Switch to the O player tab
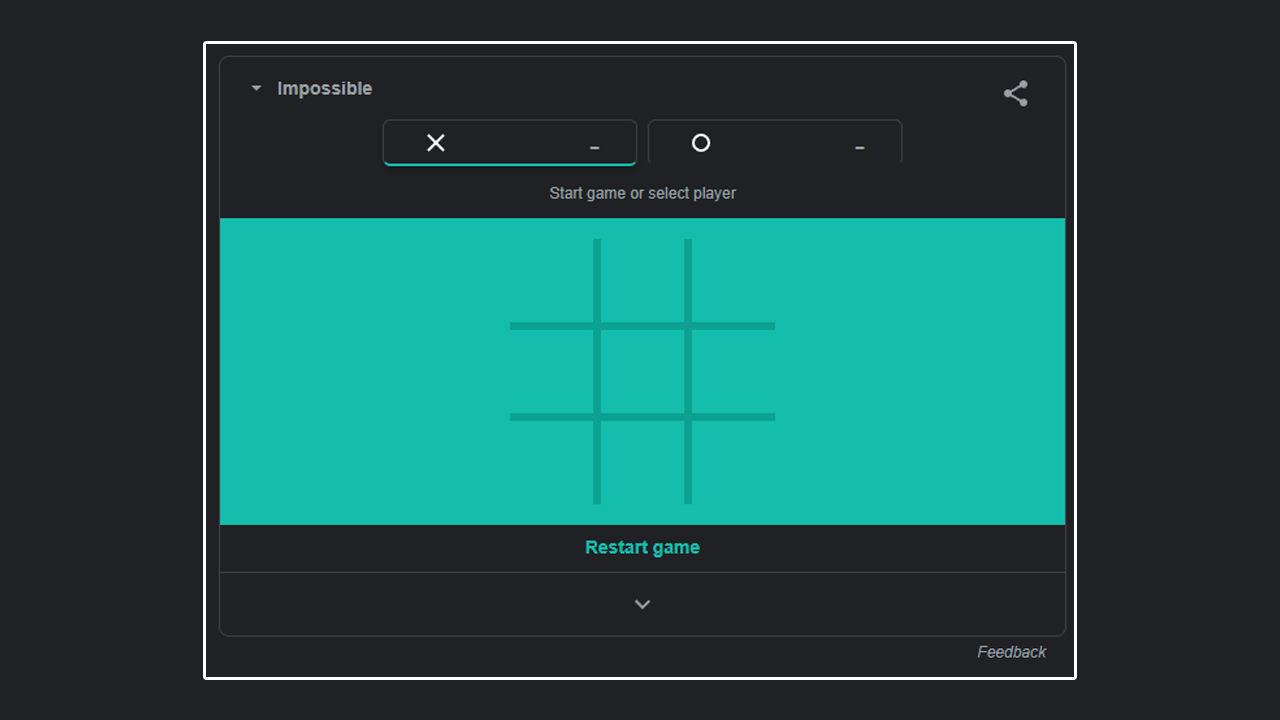The width and height of the screenshot is (1280, 720). [x=774, y=142]
